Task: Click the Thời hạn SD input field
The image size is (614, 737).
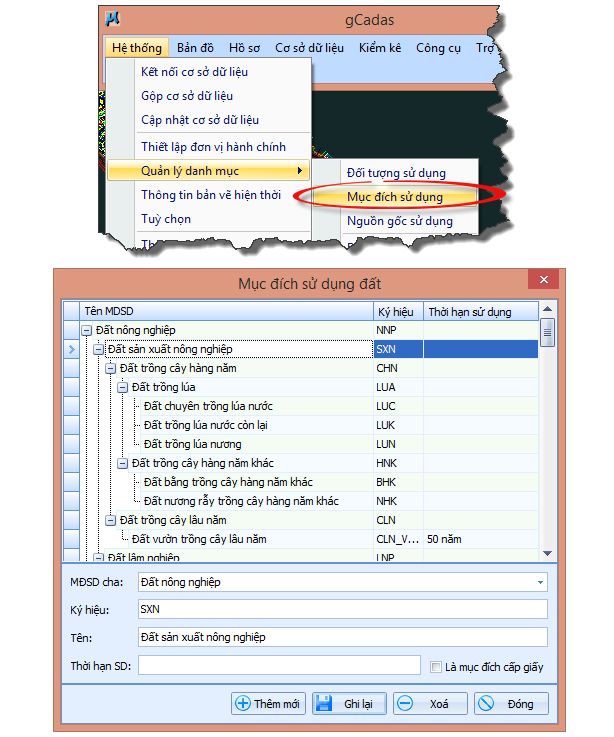Action: pyautogui.click(x=279, y=666)
